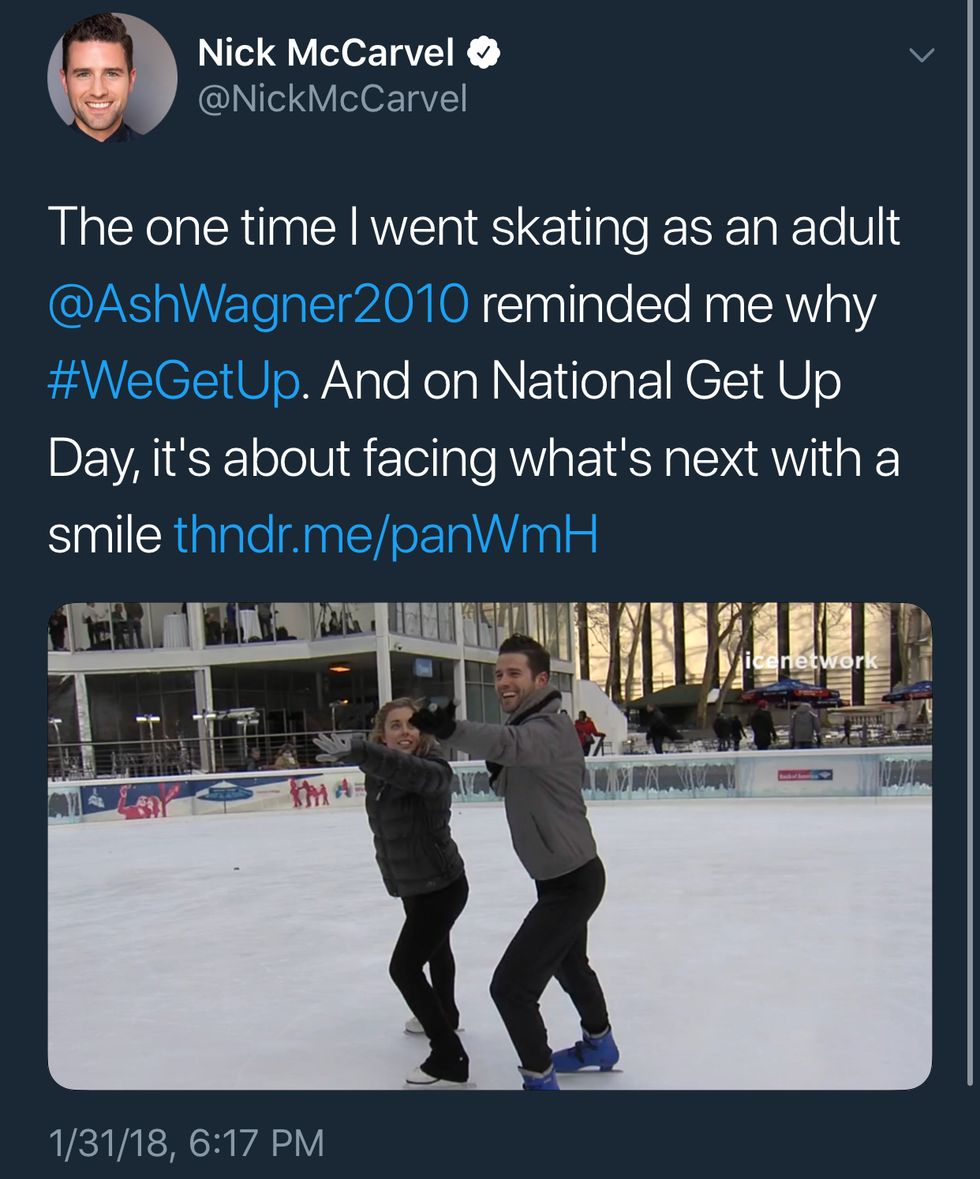
Task: Click the tweet timestamp 1/31/18, 6:17 PM
Action: [x=186, y=1141]
